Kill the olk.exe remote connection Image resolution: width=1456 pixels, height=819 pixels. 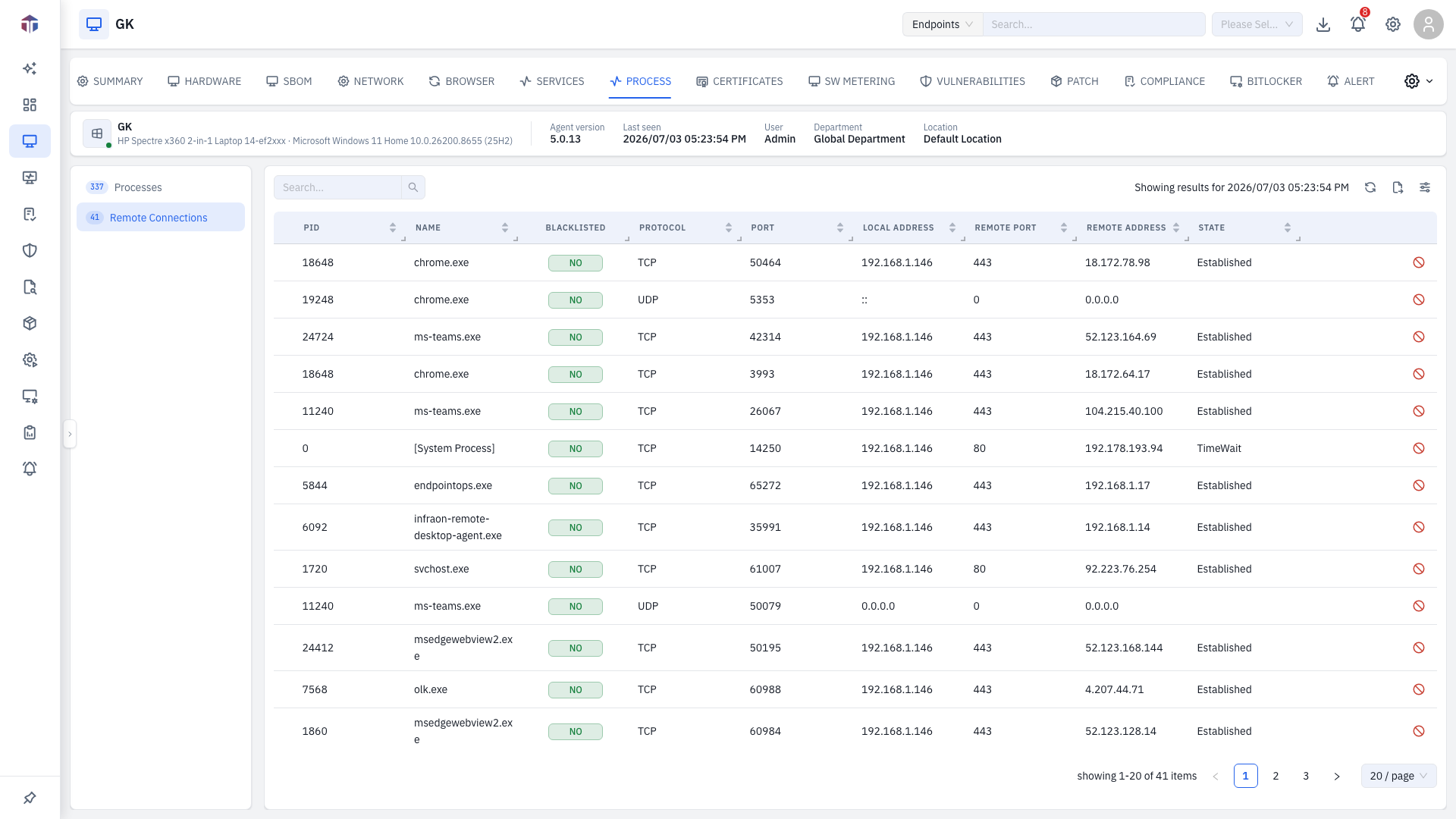[x=1419, y=689]
